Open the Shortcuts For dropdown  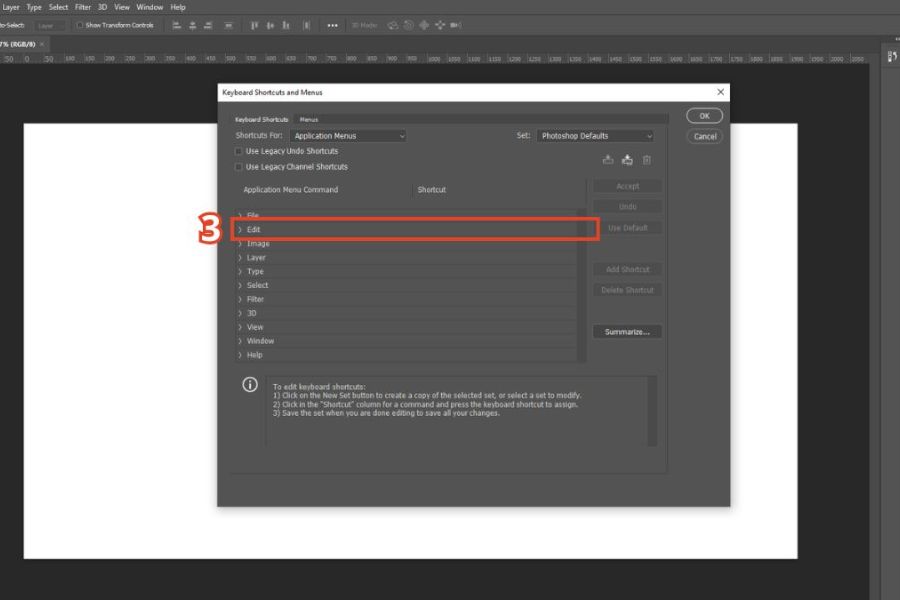pos(349,136)
